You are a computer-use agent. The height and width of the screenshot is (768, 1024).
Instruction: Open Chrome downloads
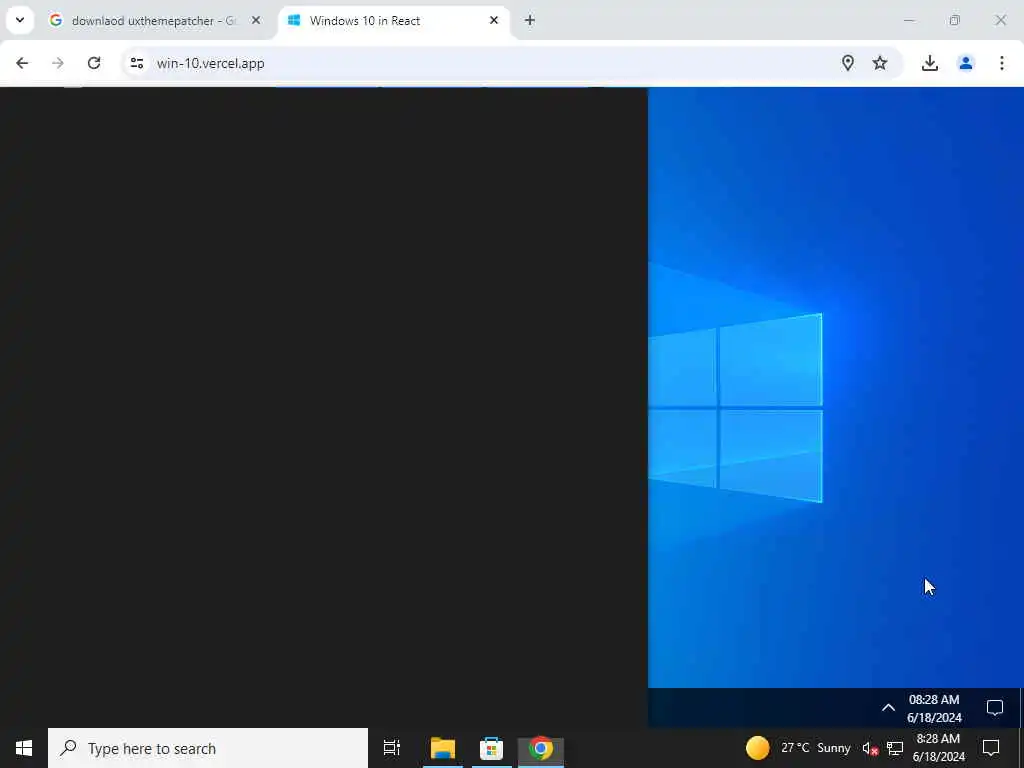pos(930,63)
